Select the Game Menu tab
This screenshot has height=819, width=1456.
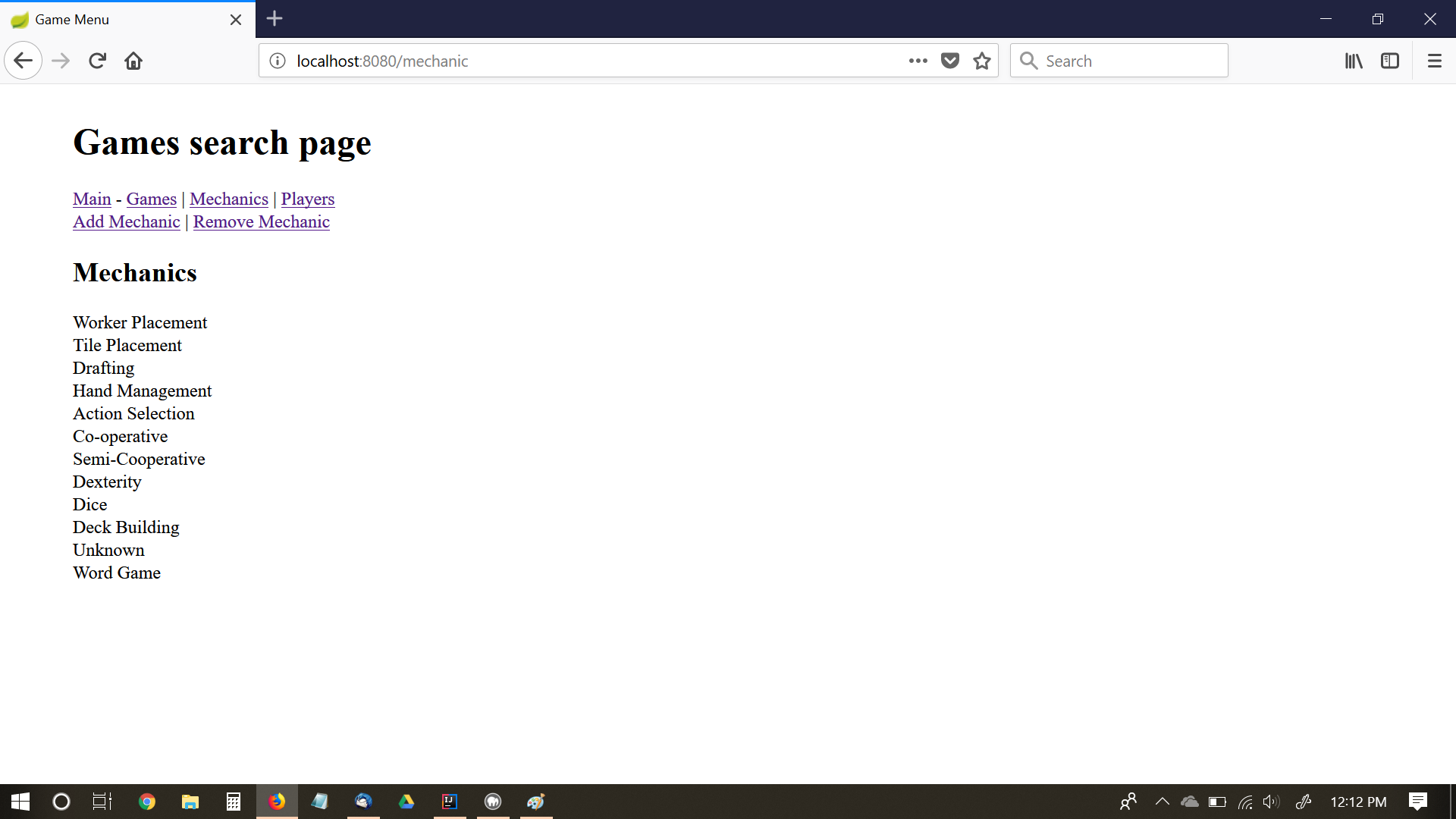(x=114, y=20)
